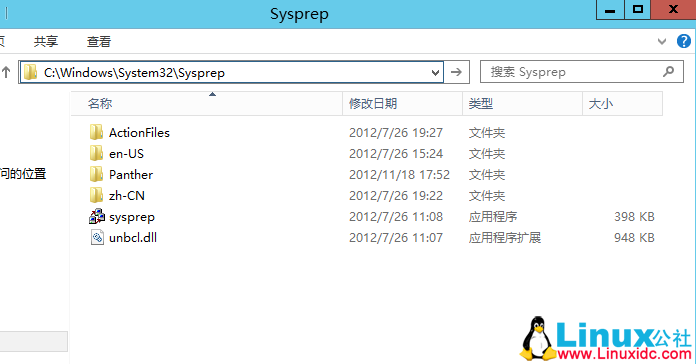696x364 pixels.
Task: Click the 应用程序 type cell for sysprep
Action: point(493,217)
